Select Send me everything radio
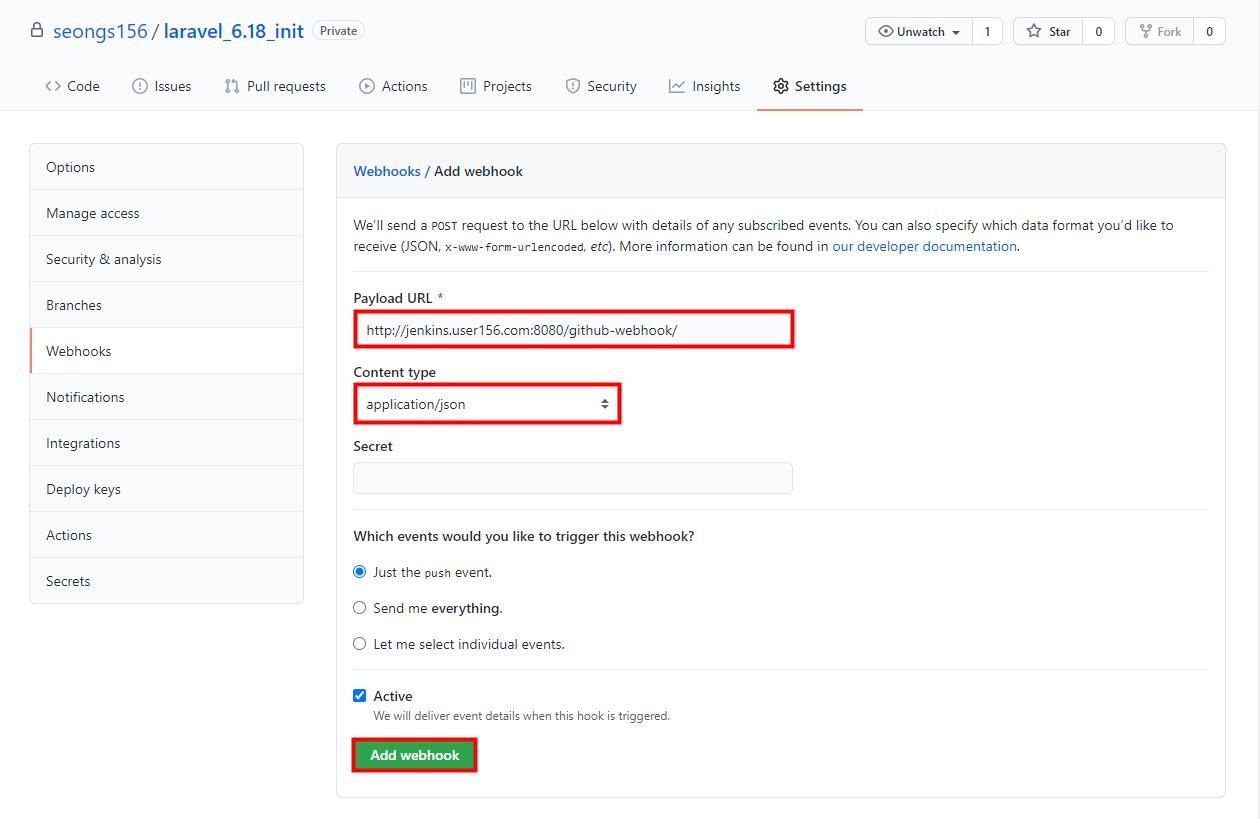 point(360,608)
